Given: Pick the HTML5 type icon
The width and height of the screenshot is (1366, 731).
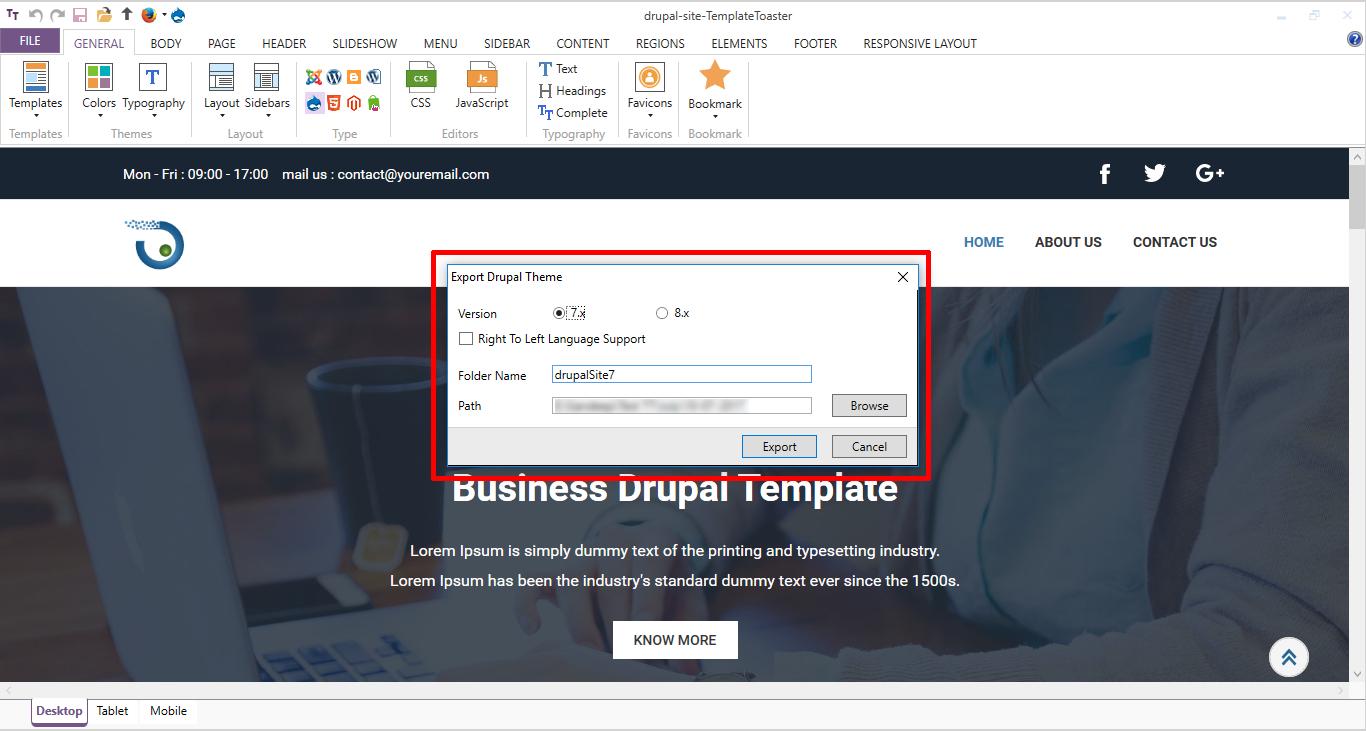Looking at the screenshot, I should [334, 103].
